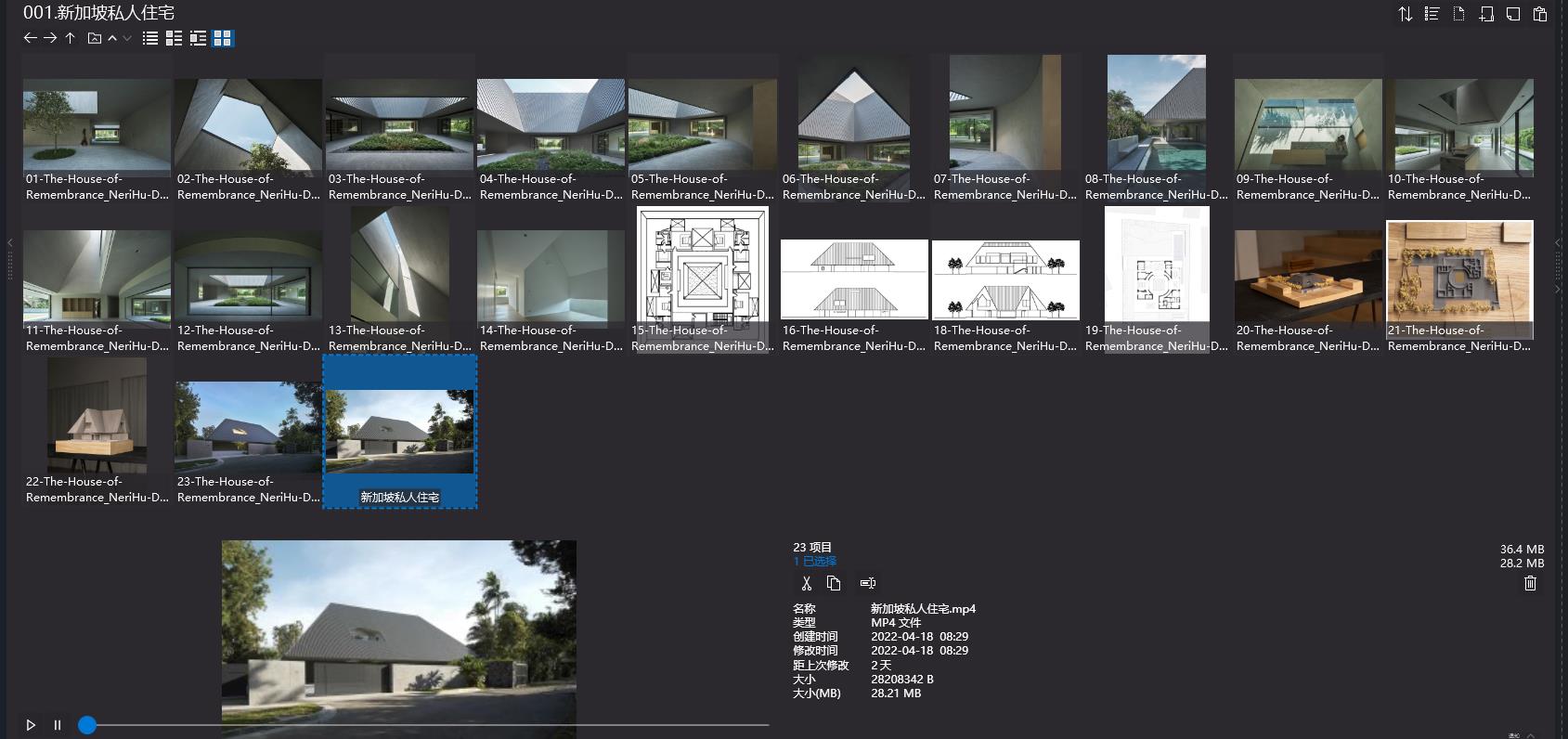Click the back navigation arrow
This screenshot has height=739, width=1568.
pos(30,38)
